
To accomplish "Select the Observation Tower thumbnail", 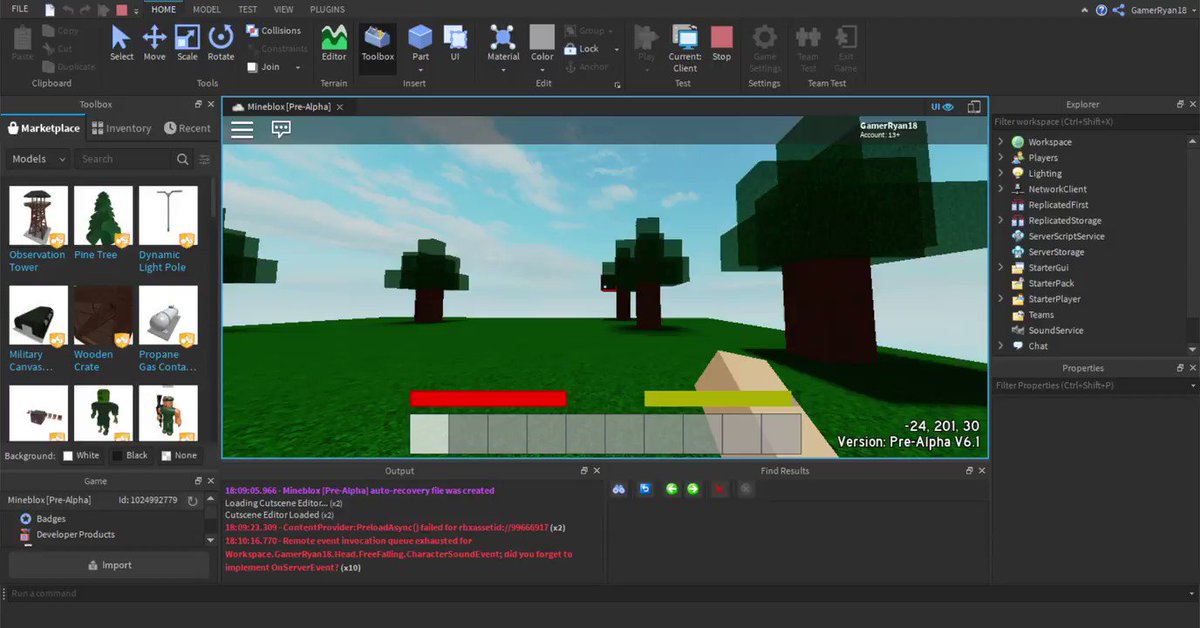I will point(39,216).
